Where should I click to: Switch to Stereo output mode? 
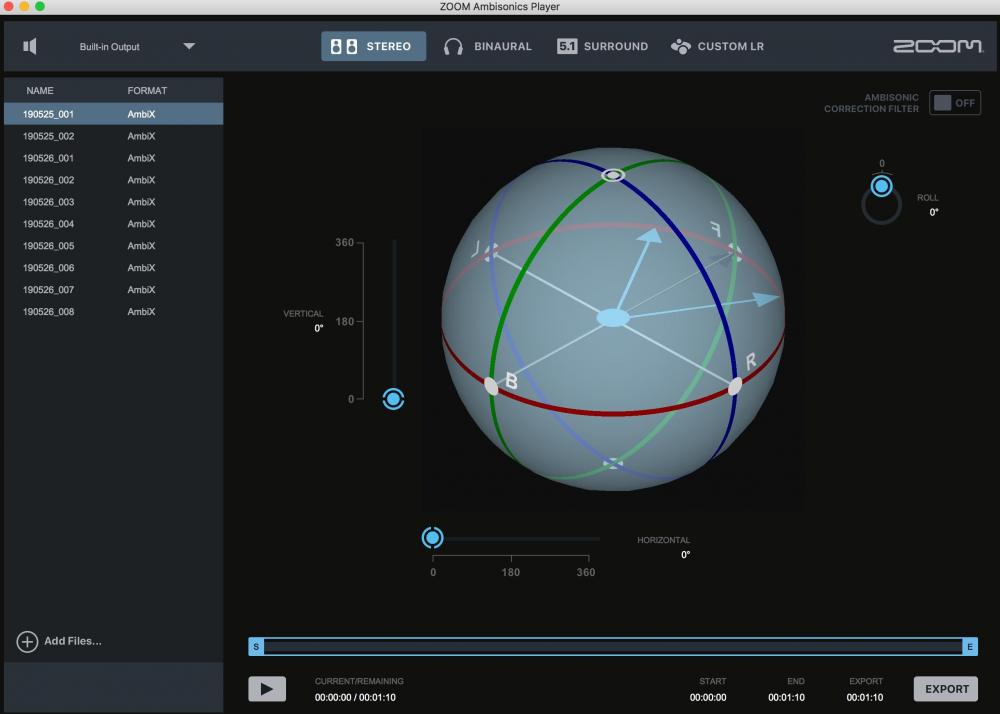[373, 46]
